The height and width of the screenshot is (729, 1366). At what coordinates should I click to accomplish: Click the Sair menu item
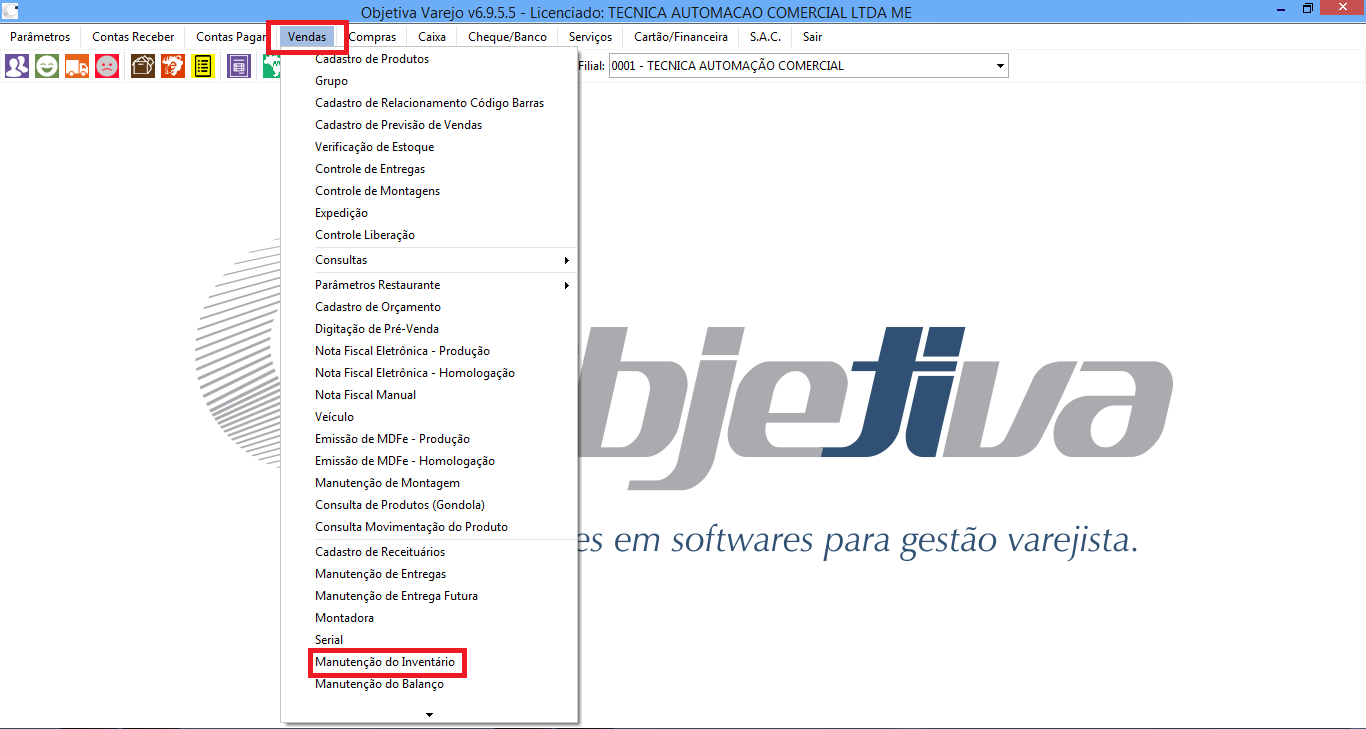[x=812, y=37]
